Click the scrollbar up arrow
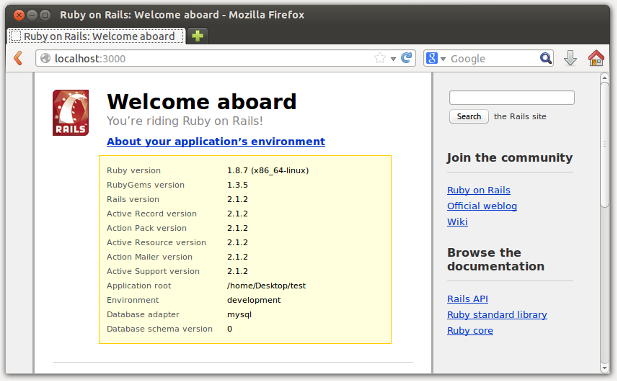The width and height of the screenshot is (617, 381). click(x=605, y=78)
